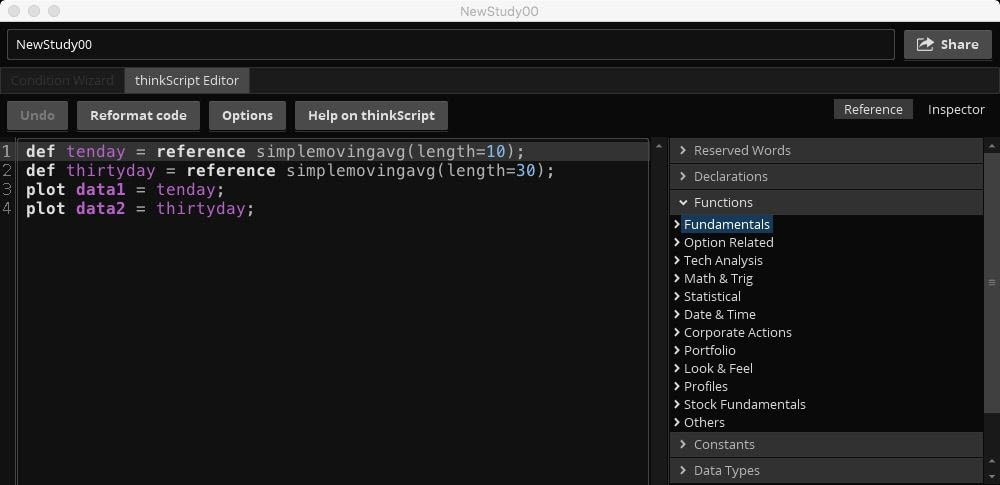Screen dimensions: 1000x485
Task: Select the Math & Trig tree label
Action: [718, 278]
